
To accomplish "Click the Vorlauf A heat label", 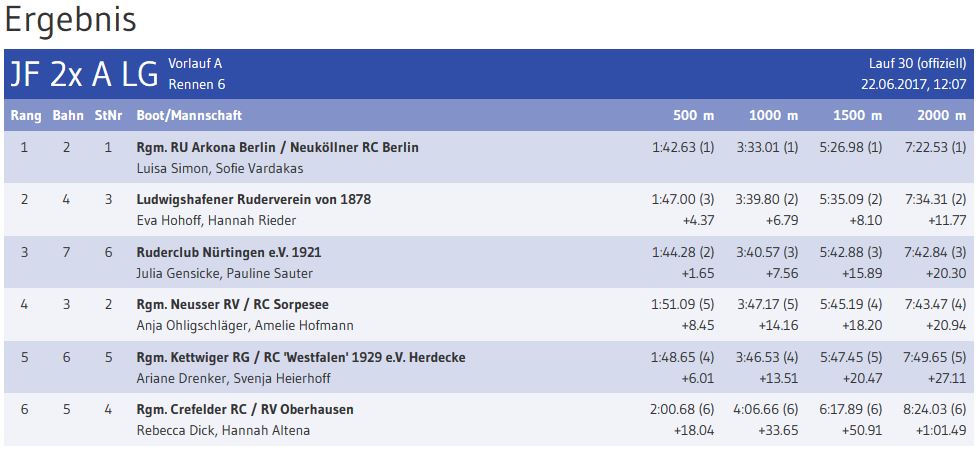I will [195, 64].
